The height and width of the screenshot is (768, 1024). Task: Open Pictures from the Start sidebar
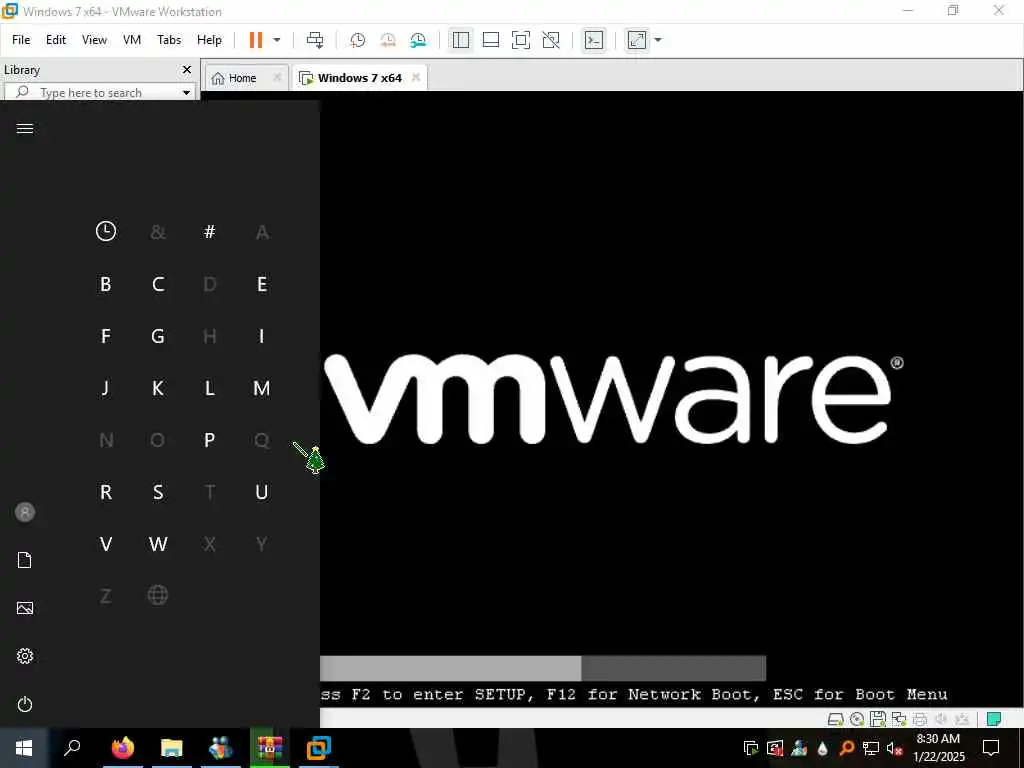click(25, 608)
